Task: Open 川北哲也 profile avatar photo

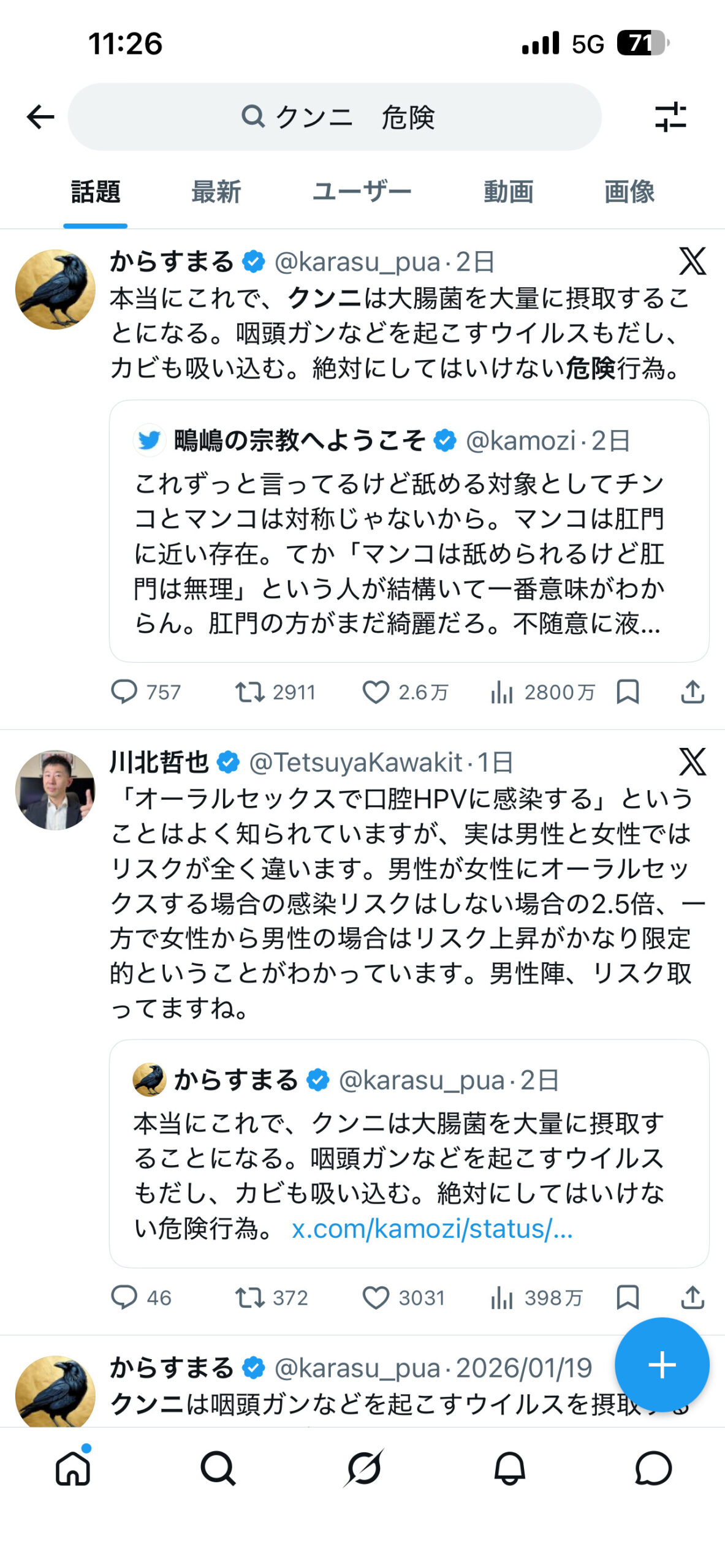Action: (x=55, y=790)
